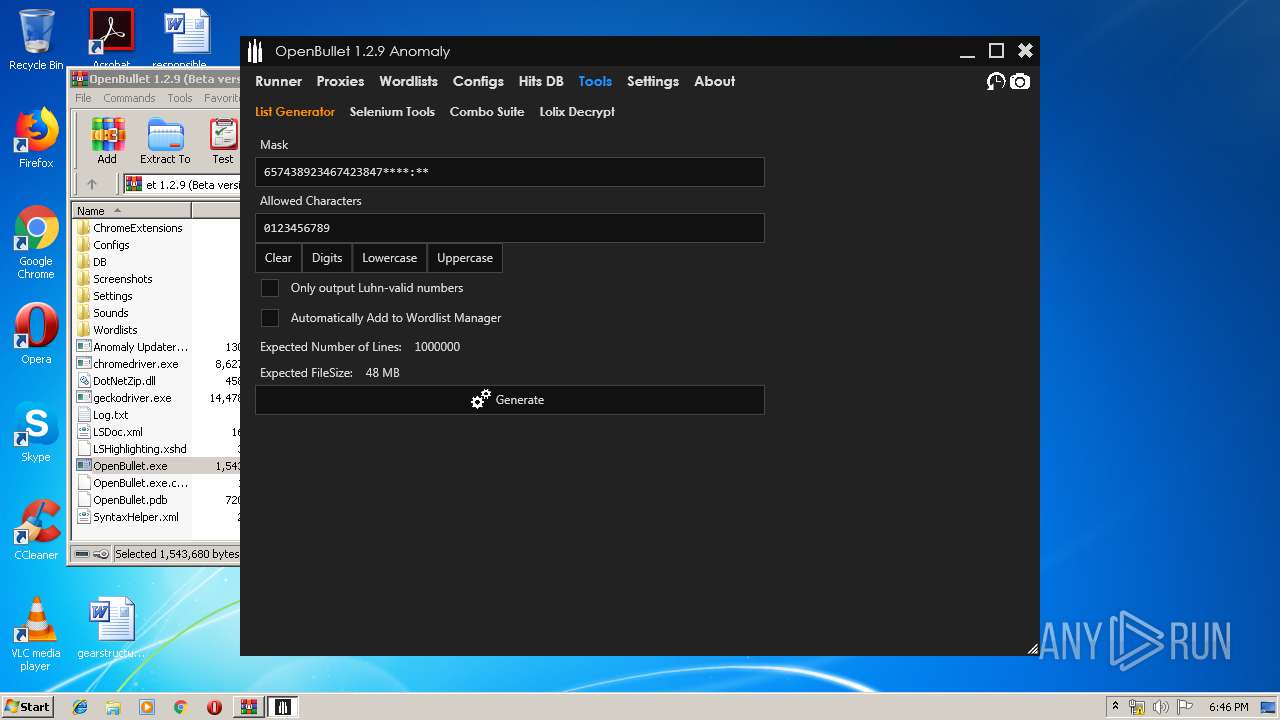Sort by Name column in WinRAR
The height and width of the screenshot is (720, 1280).
[132, 211]
